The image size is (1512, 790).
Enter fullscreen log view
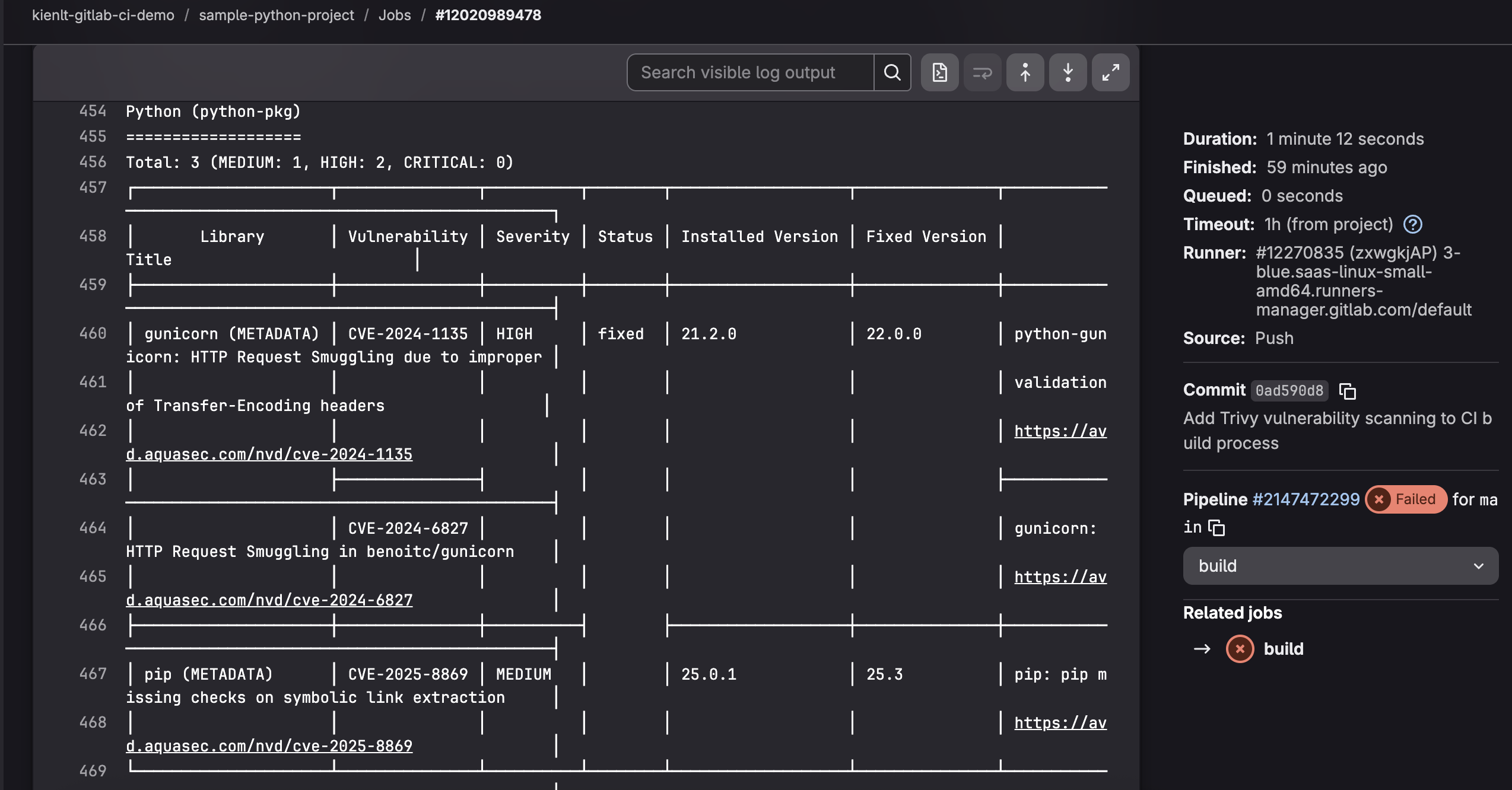click(x=1110, y=72)
